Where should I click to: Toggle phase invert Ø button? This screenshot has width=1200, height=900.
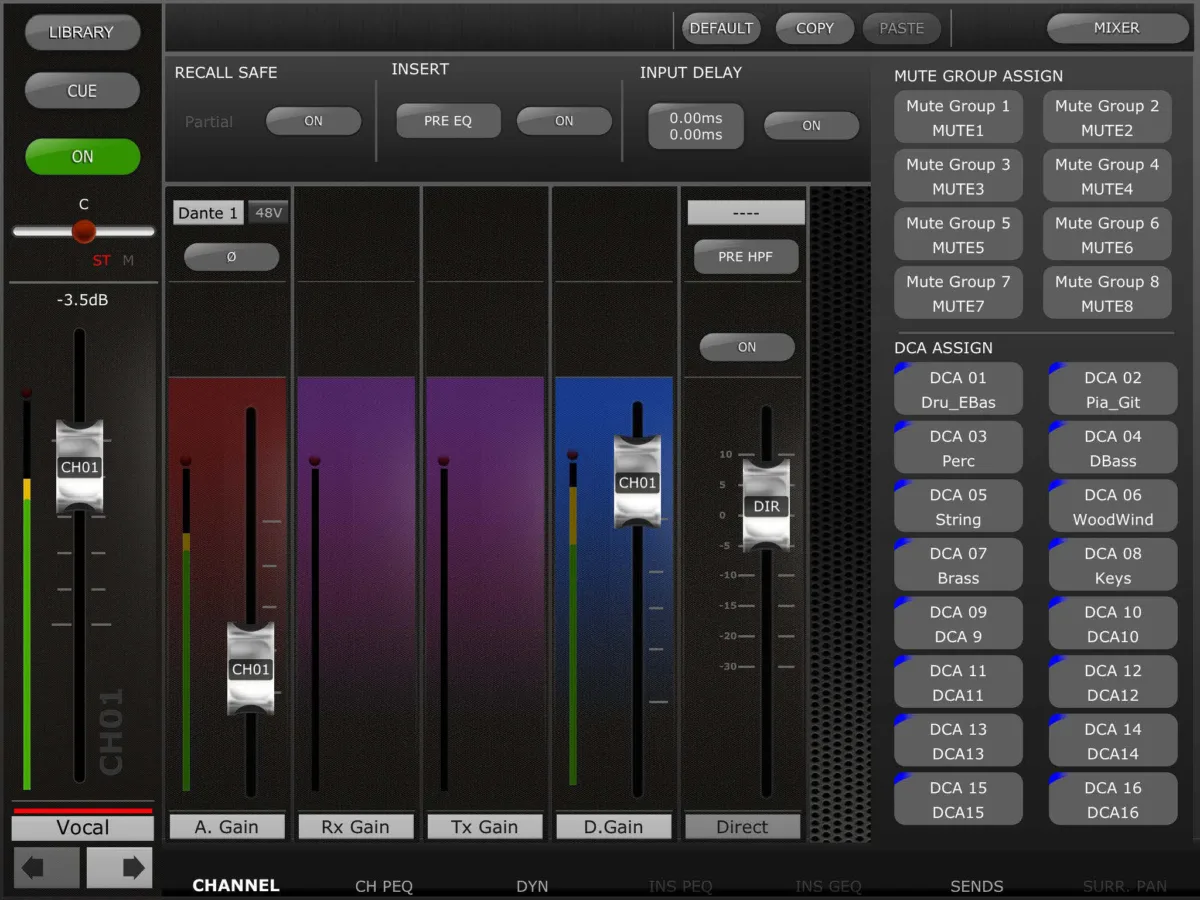coord(231,257)
